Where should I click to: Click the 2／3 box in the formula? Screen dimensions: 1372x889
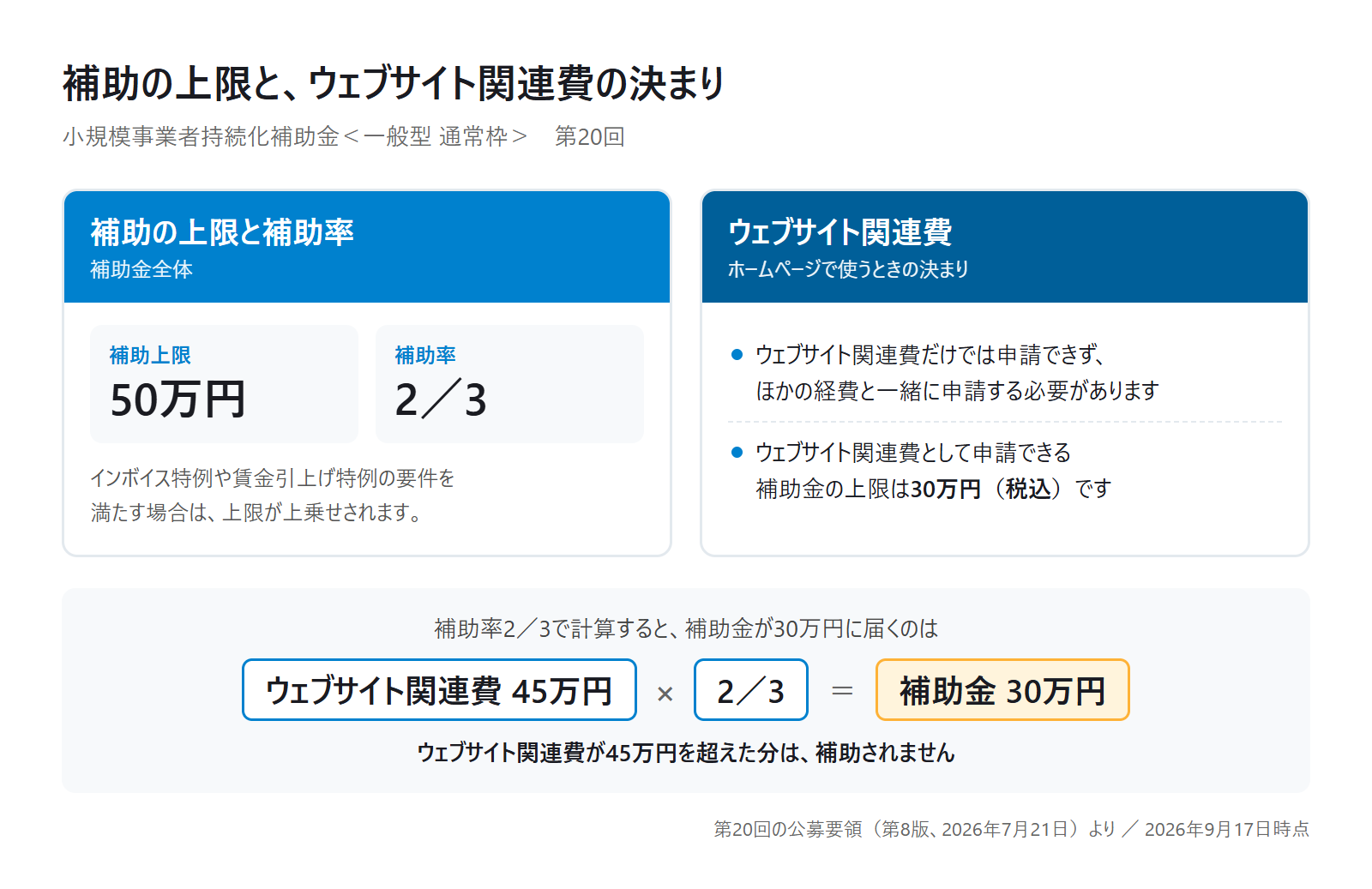[751, 690]
